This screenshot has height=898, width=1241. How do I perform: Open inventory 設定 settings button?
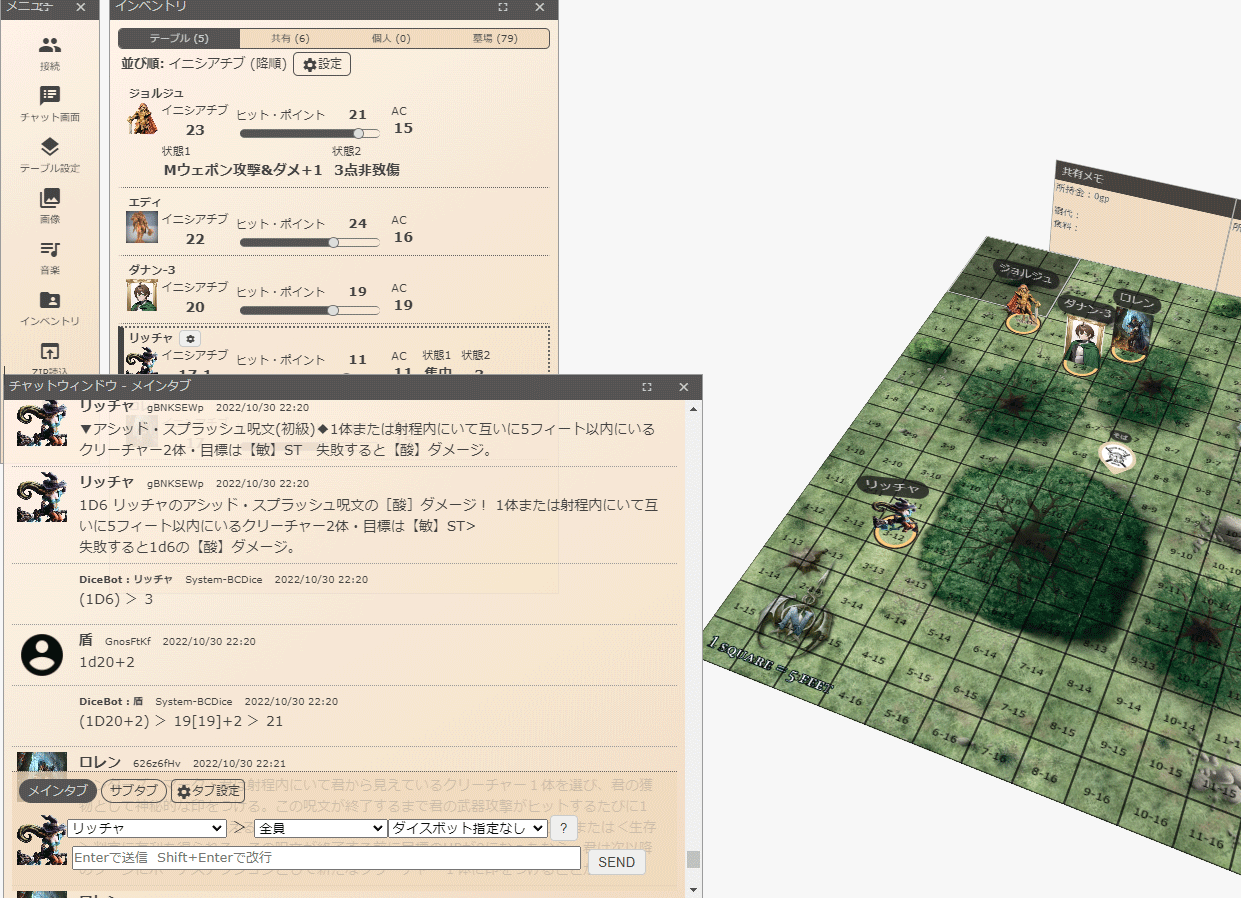pyautogui.click(x=322, y=64)
